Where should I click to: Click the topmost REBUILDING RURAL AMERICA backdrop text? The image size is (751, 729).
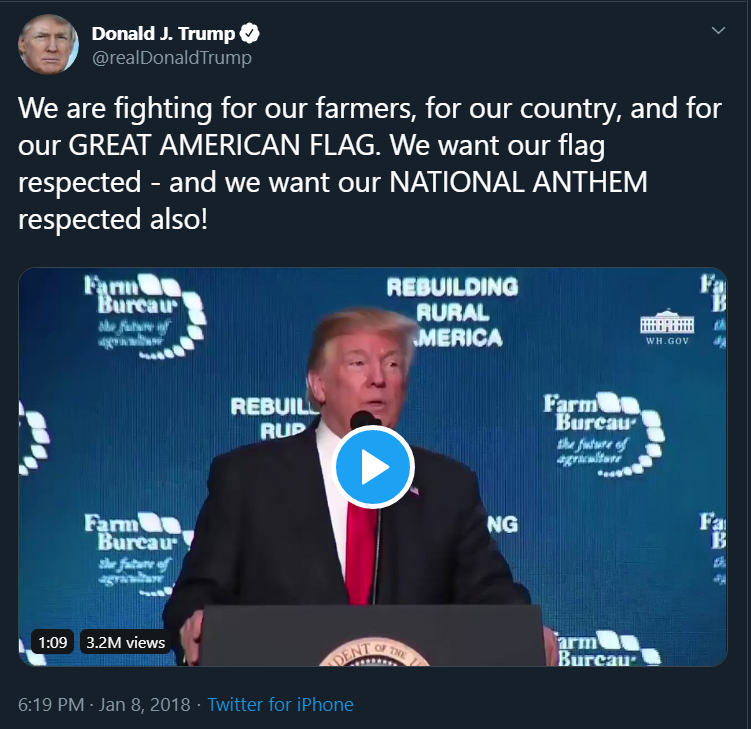(x=452, y=311)
